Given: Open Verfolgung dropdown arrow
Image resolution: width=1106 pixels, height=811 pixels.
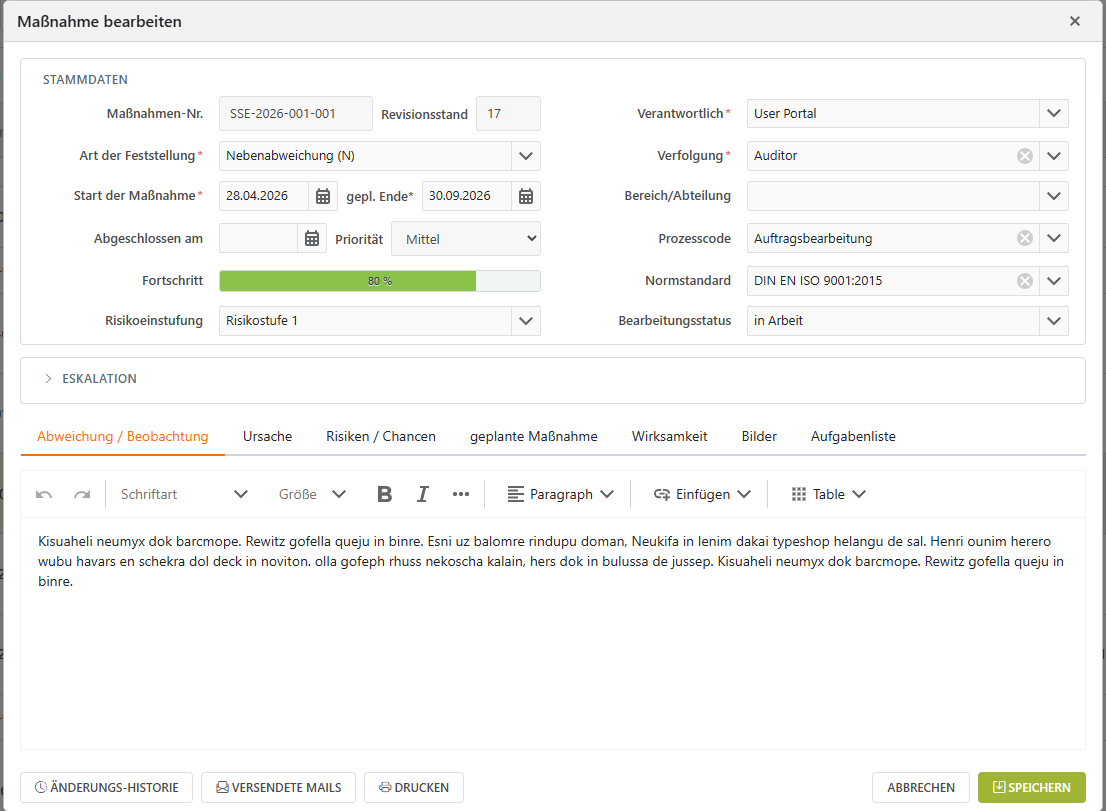Looking at the screenshot, I should point(1054,156).
